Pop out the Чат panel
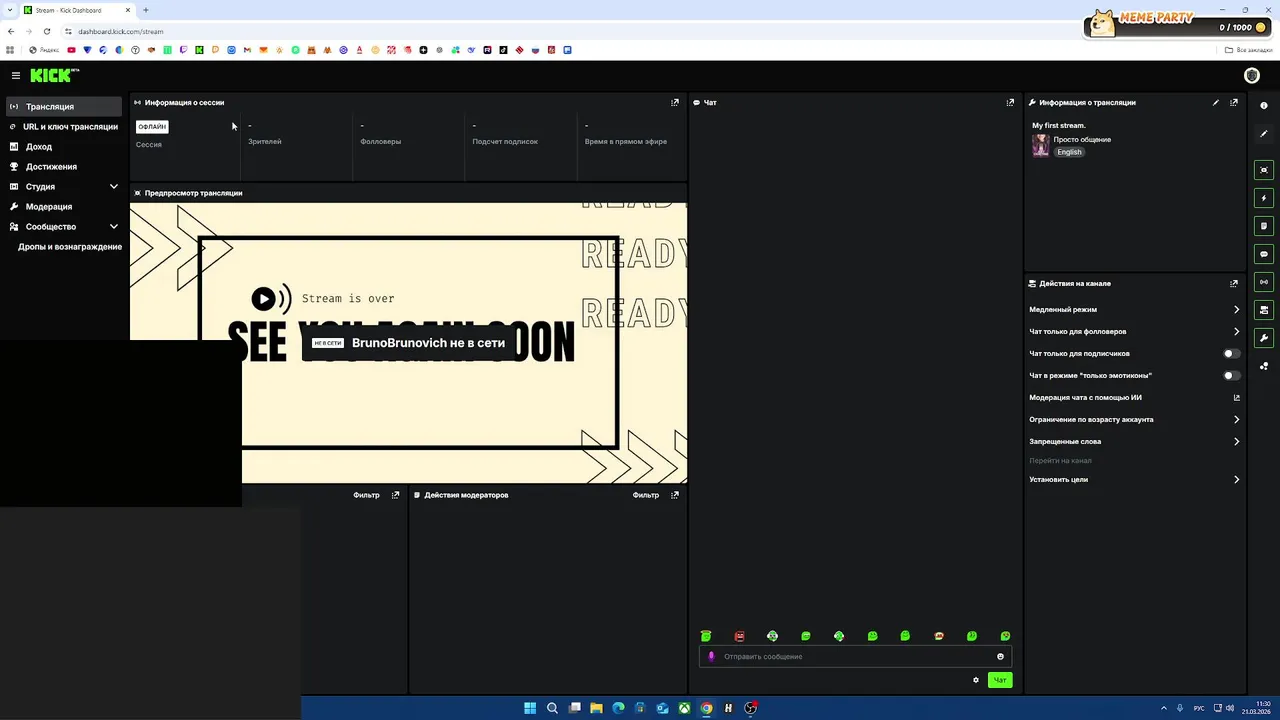The height and width of the screenshot is (720, 1280). tap(1010, 102)
